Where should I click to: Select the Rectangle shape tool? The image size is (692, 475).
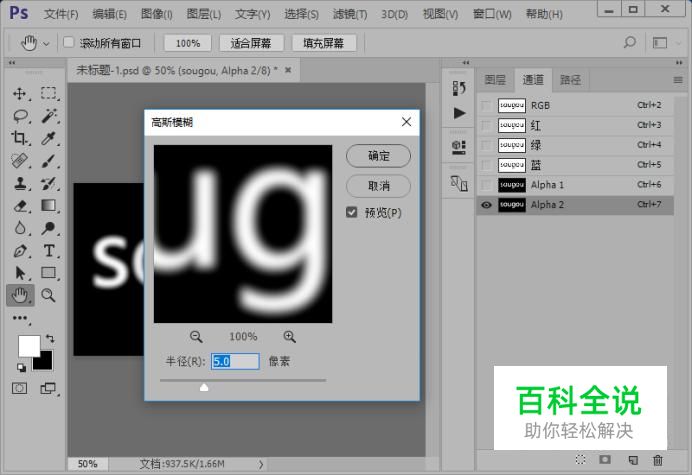click(x=49, y=273)
